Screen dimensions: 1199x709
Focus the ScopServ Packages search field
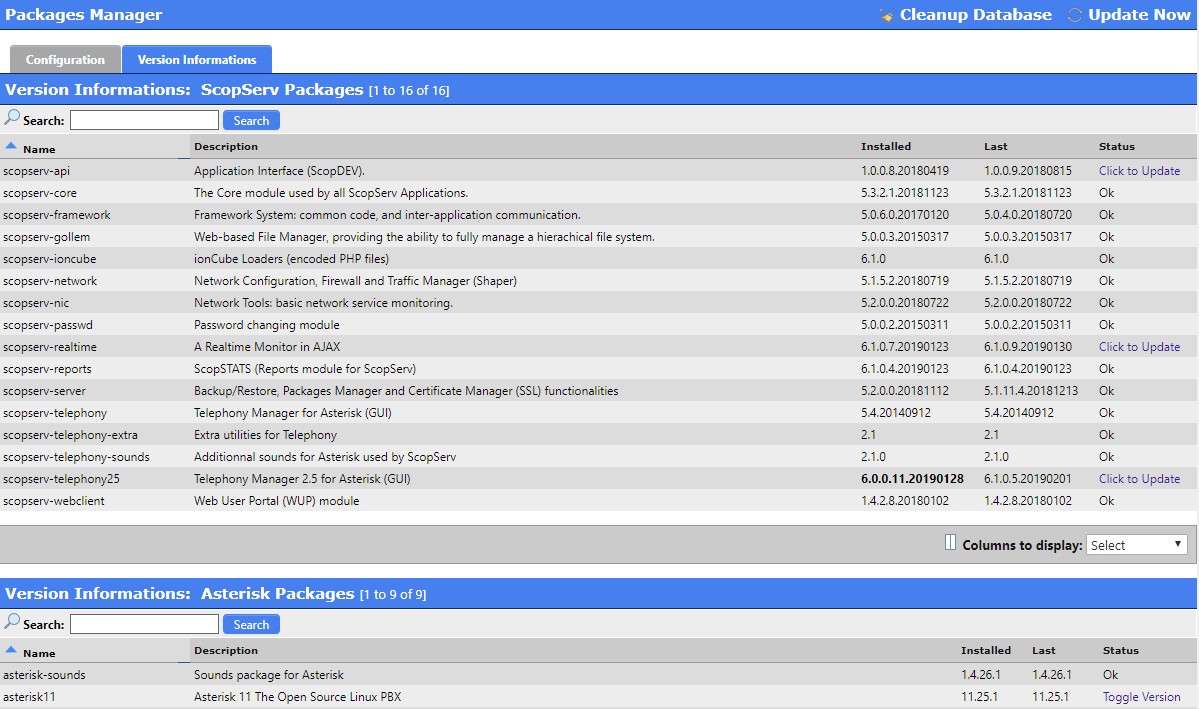click(145, 120)
